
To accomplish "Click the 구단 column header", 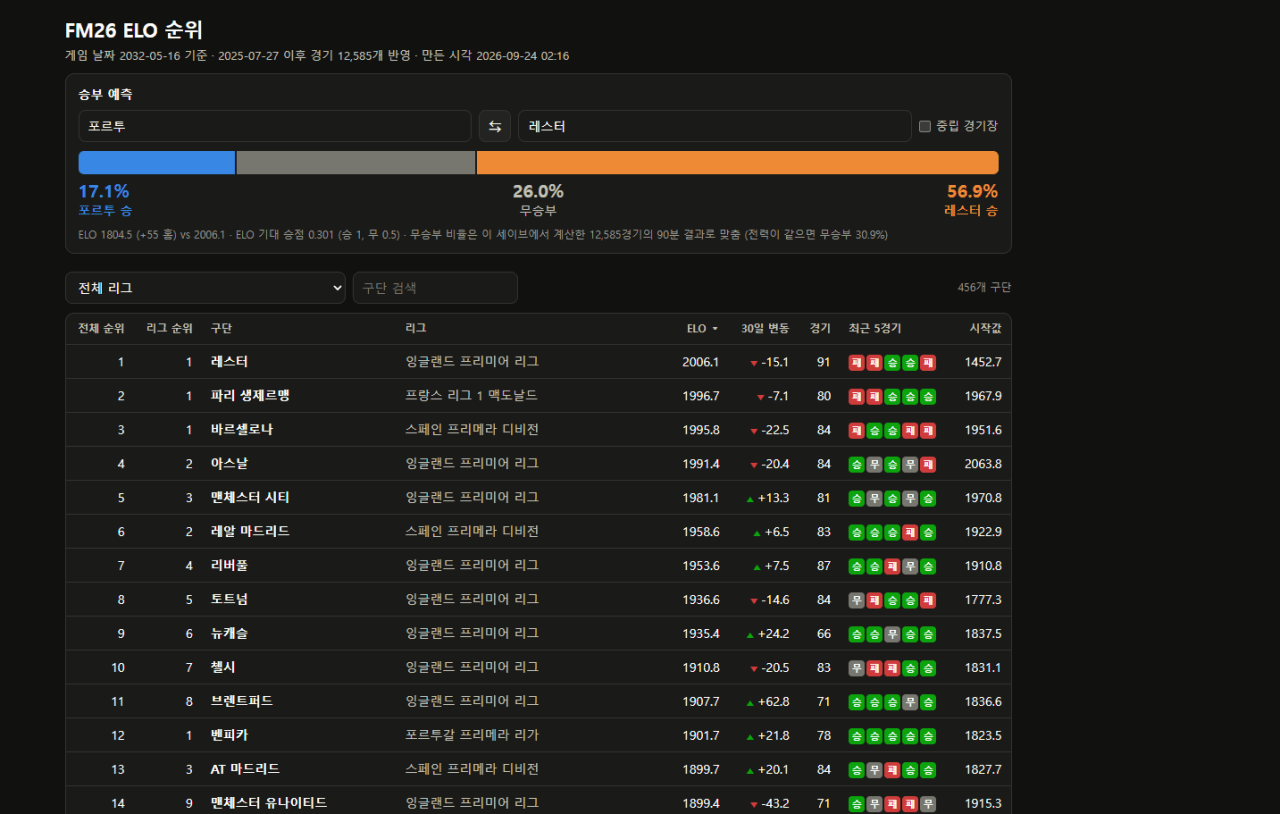I will pos(221,328).
